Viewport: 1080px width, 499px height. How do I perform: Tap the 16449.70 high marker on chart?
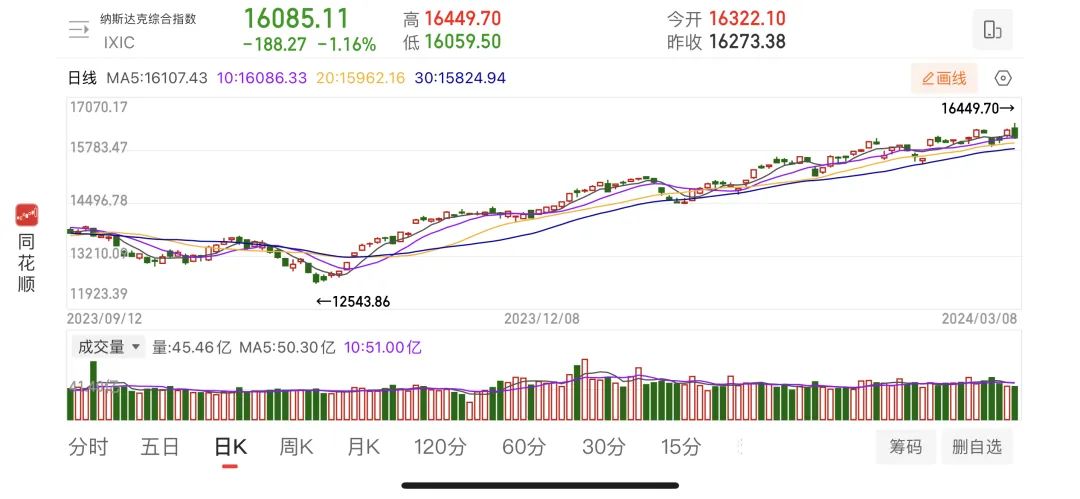click(978, 108)
